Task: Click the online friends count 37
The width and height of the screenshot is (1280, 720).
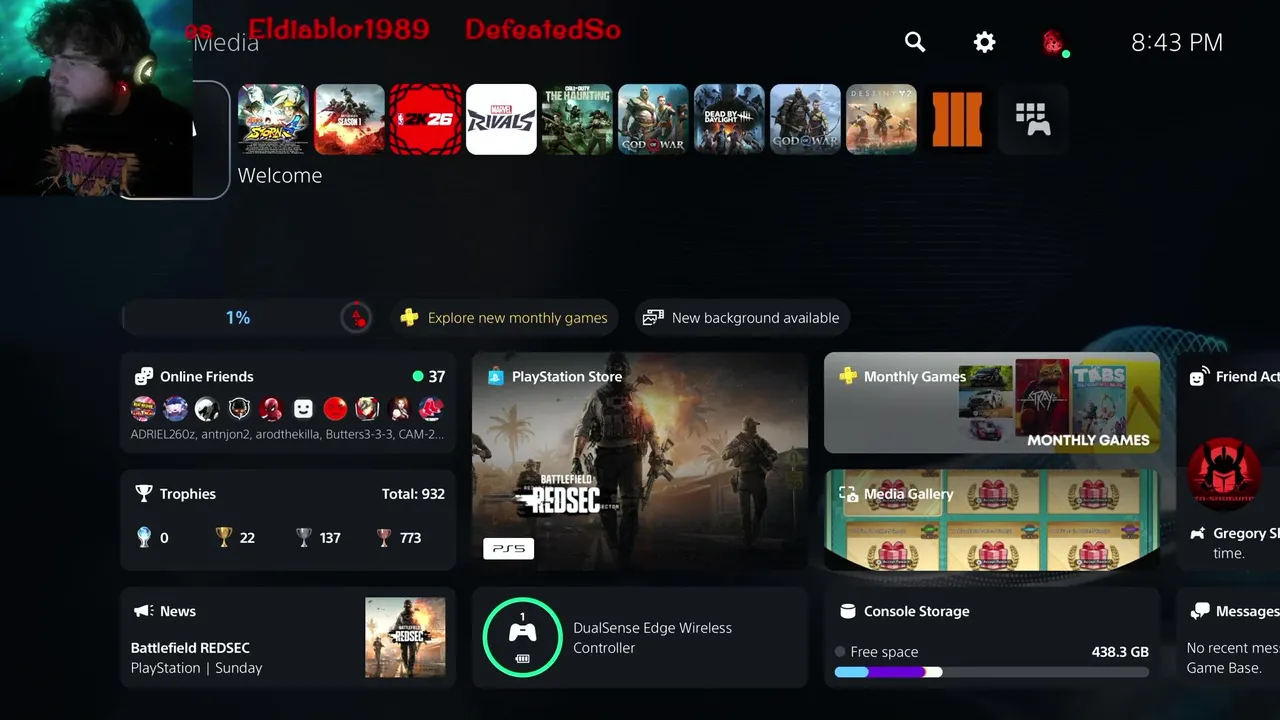Action: (x=437, y=377)
